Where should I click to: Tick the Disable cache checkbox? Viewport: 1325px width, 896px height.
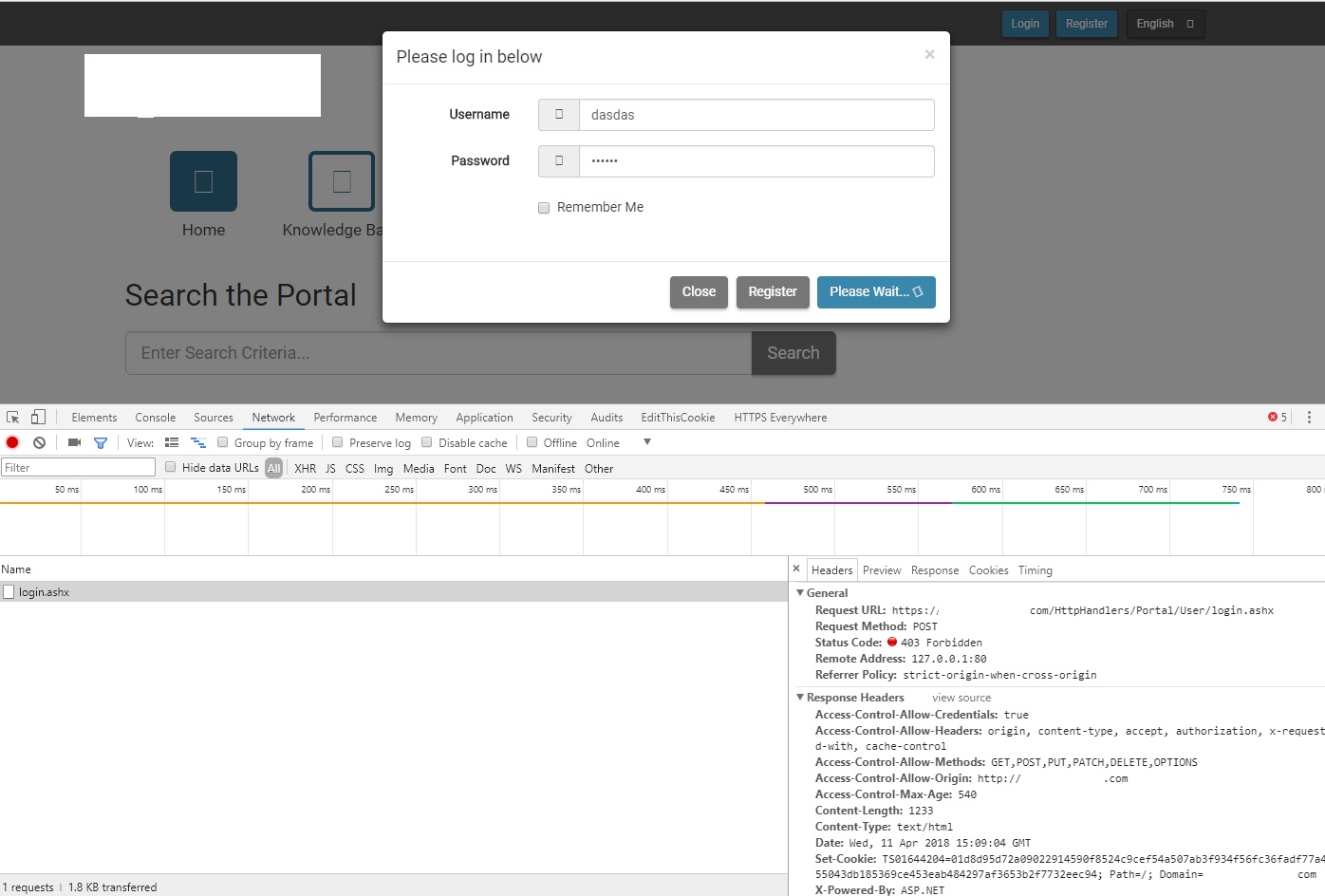427,442
